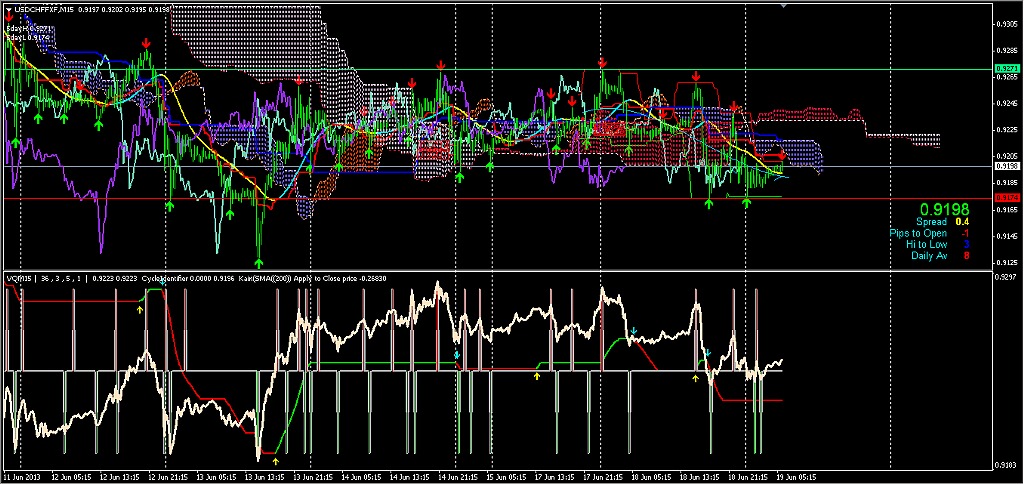Image resolution: width=1024 pixels, height=484 pixels.
Task: Select the yellow up arrow near 12 Jun 13:15 in indicator
Action: pos(140,310)
